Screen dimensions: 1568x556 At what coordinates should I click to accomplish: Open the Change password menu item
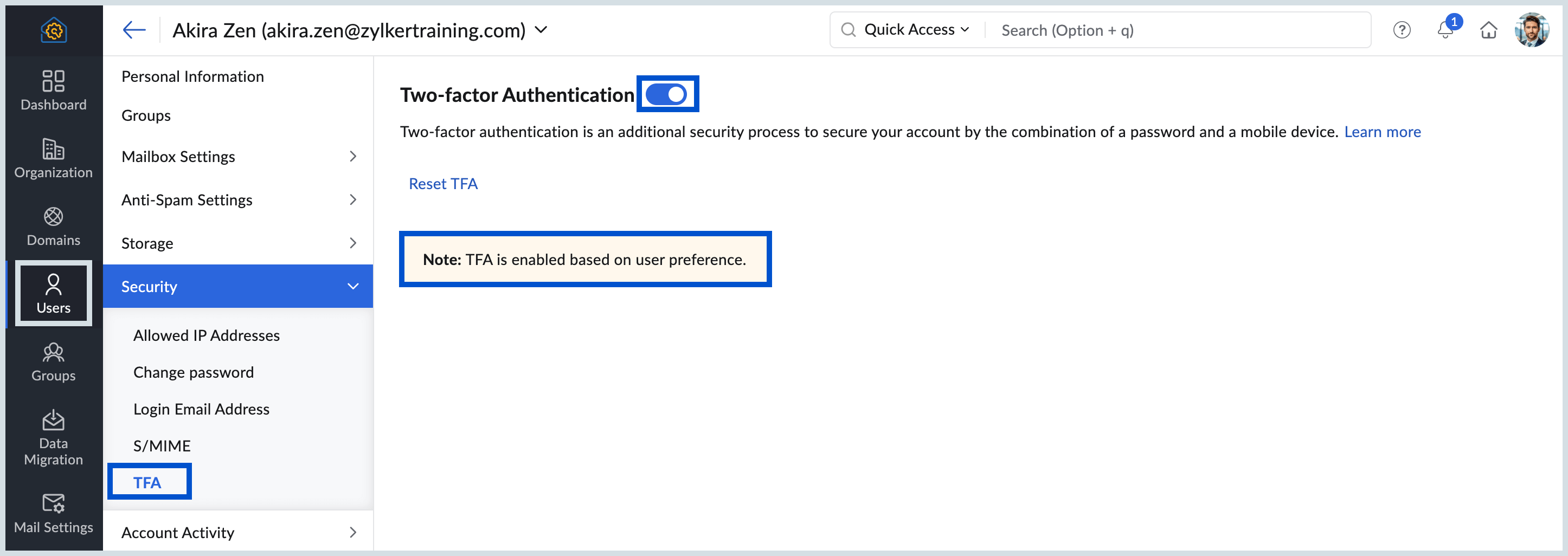[194, 372]
